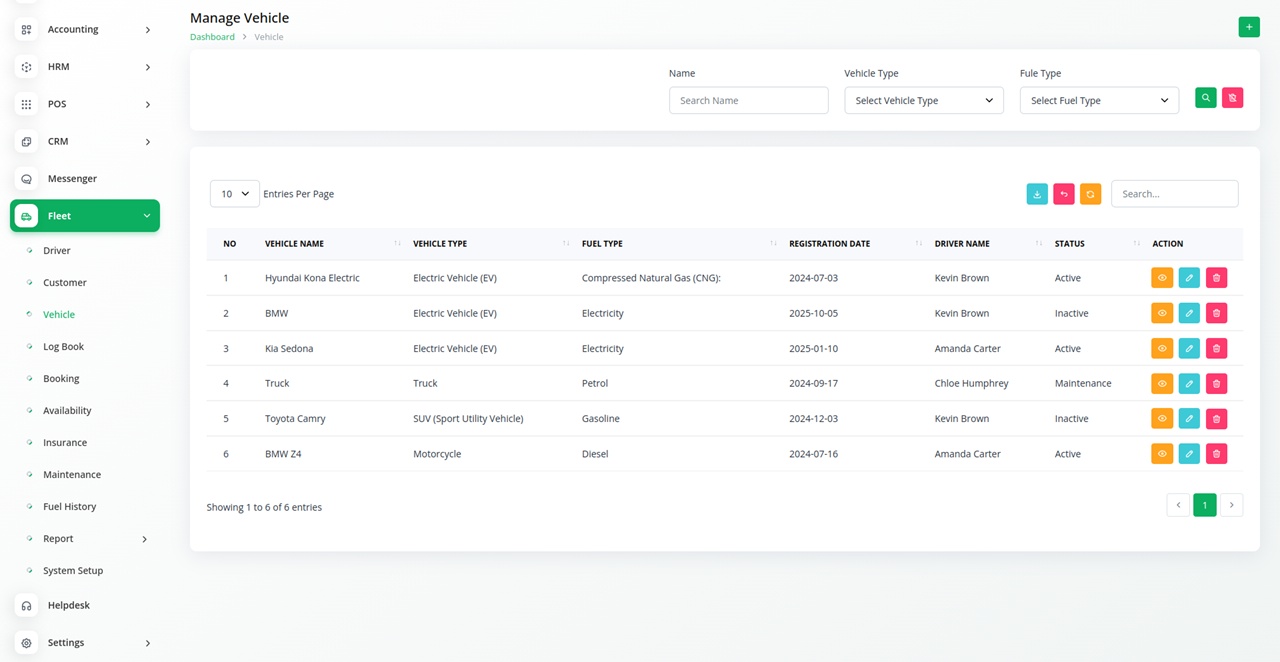Click the green search filter icon button

(1206, 98)
